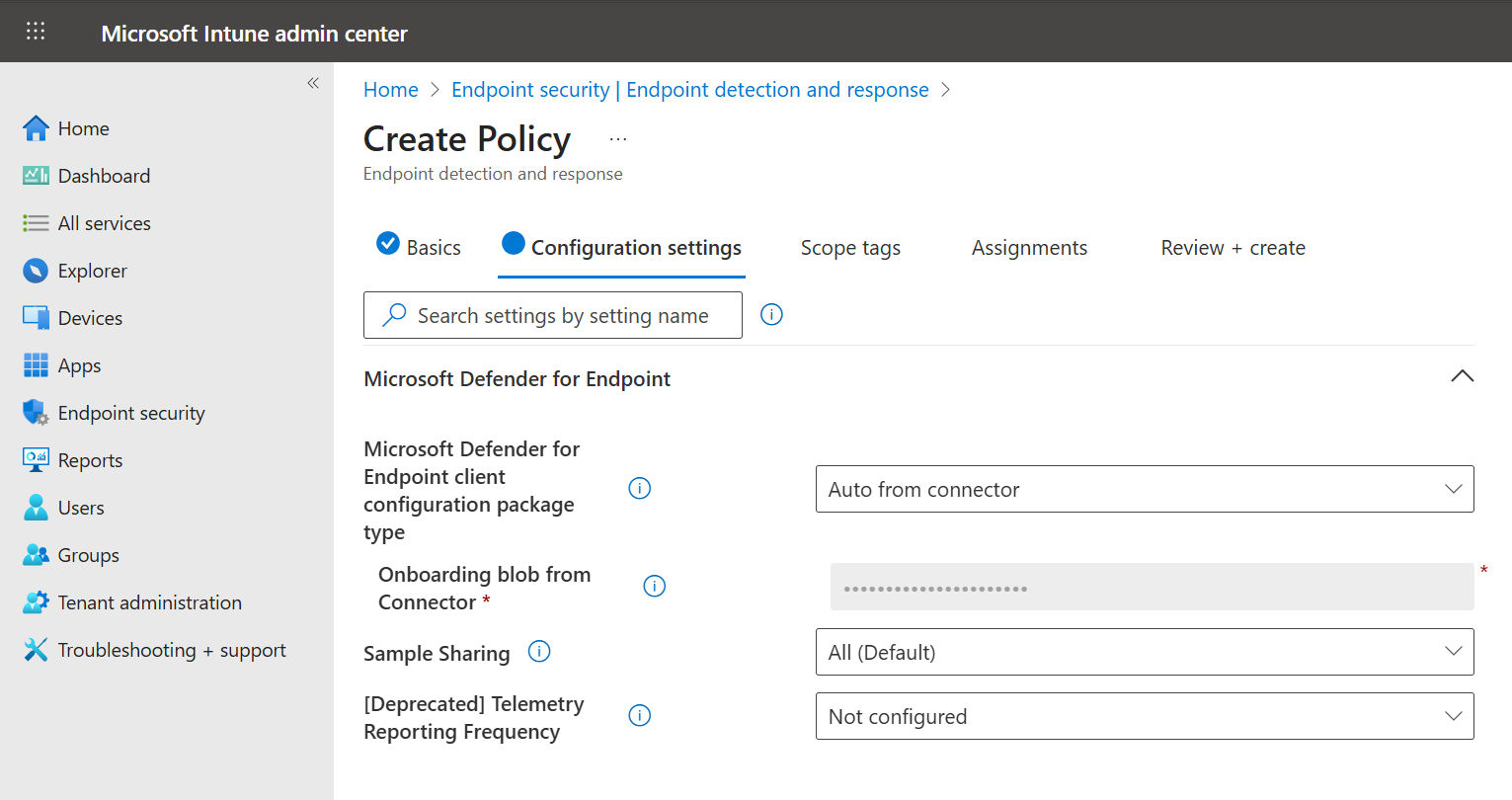Click the 'Sample Sharing' label
This screenshot has height=800, width=1512.
(437, 654)
